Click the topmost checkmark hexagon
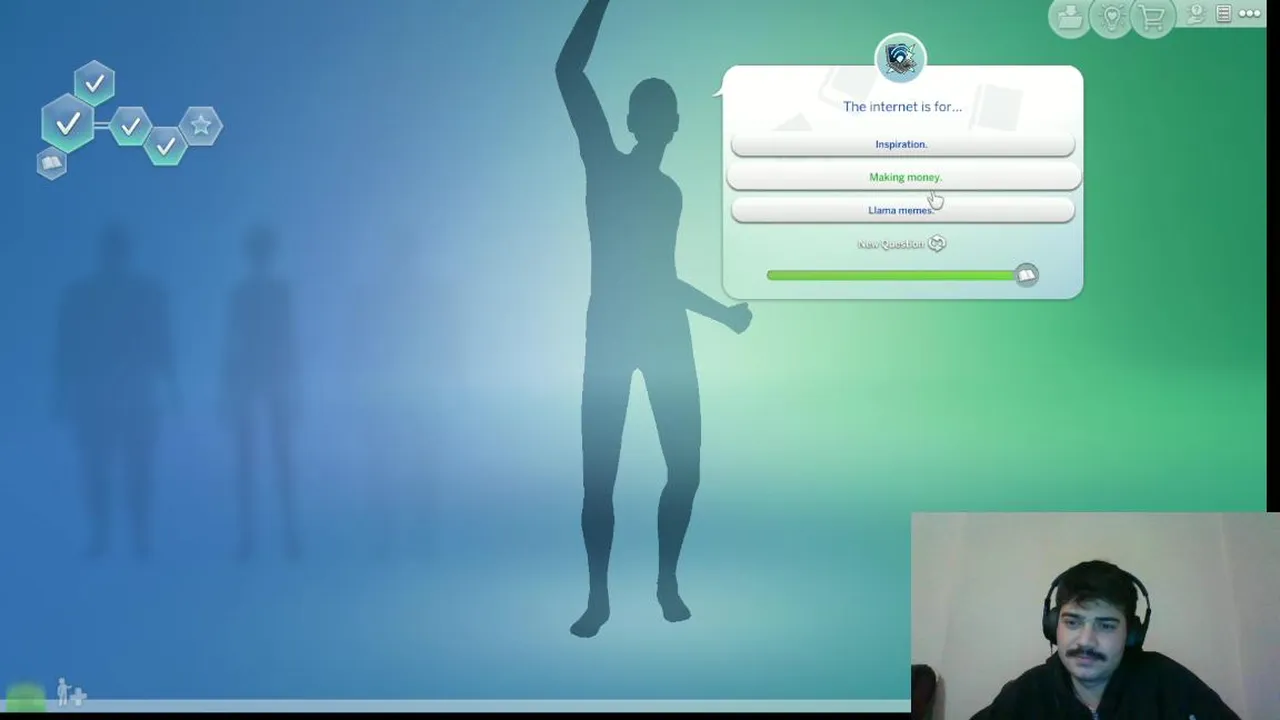Screen dimensions: 1280x720 (x=94, y=84)
